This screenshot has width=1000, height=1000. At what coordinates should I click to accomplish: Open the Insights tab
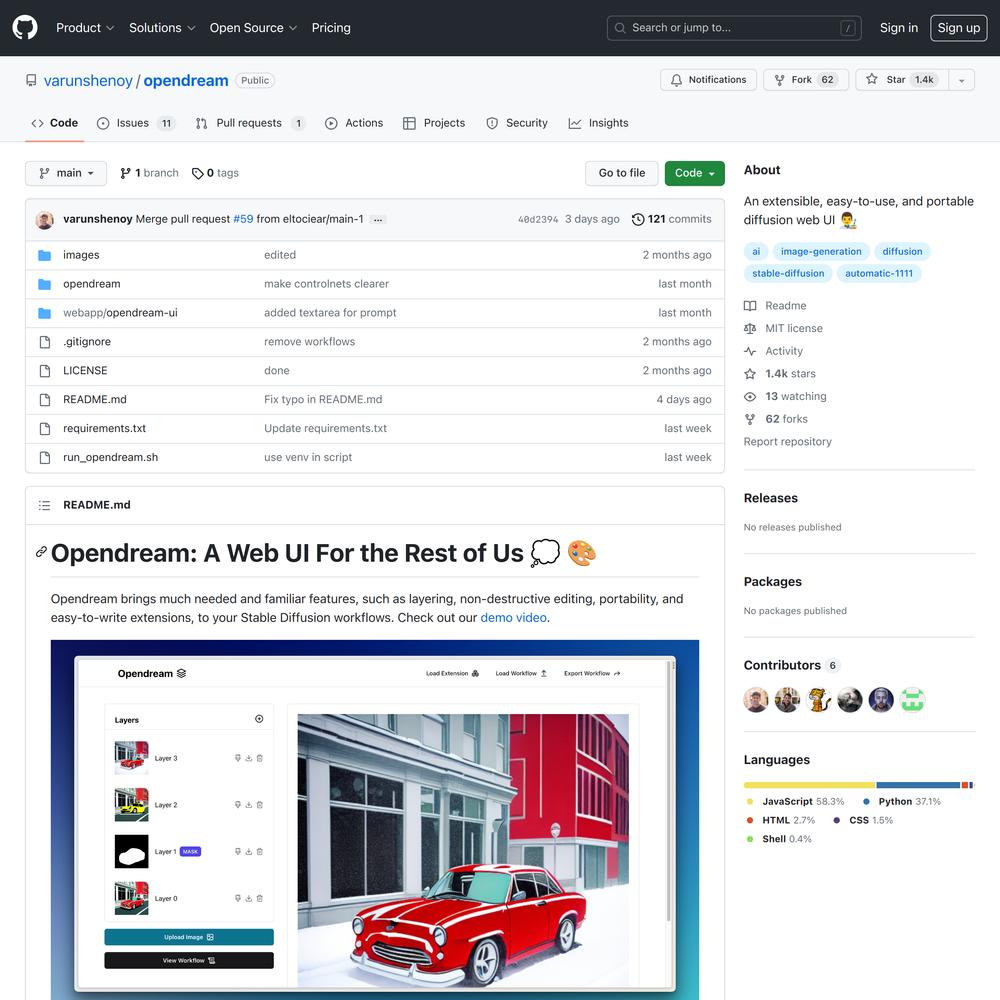598,123
